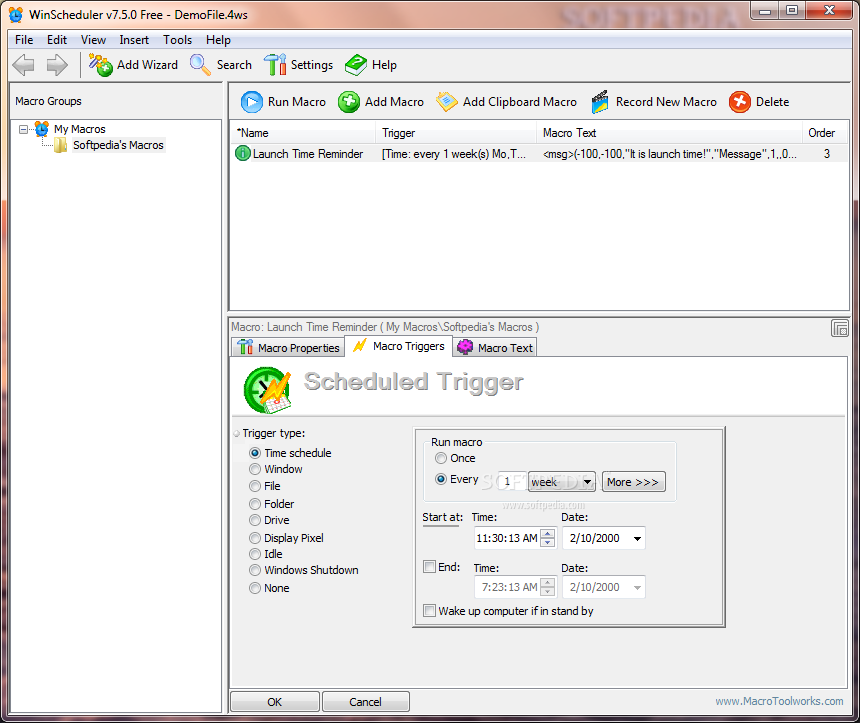Sort by the Order column header

(x=824, y=133)
